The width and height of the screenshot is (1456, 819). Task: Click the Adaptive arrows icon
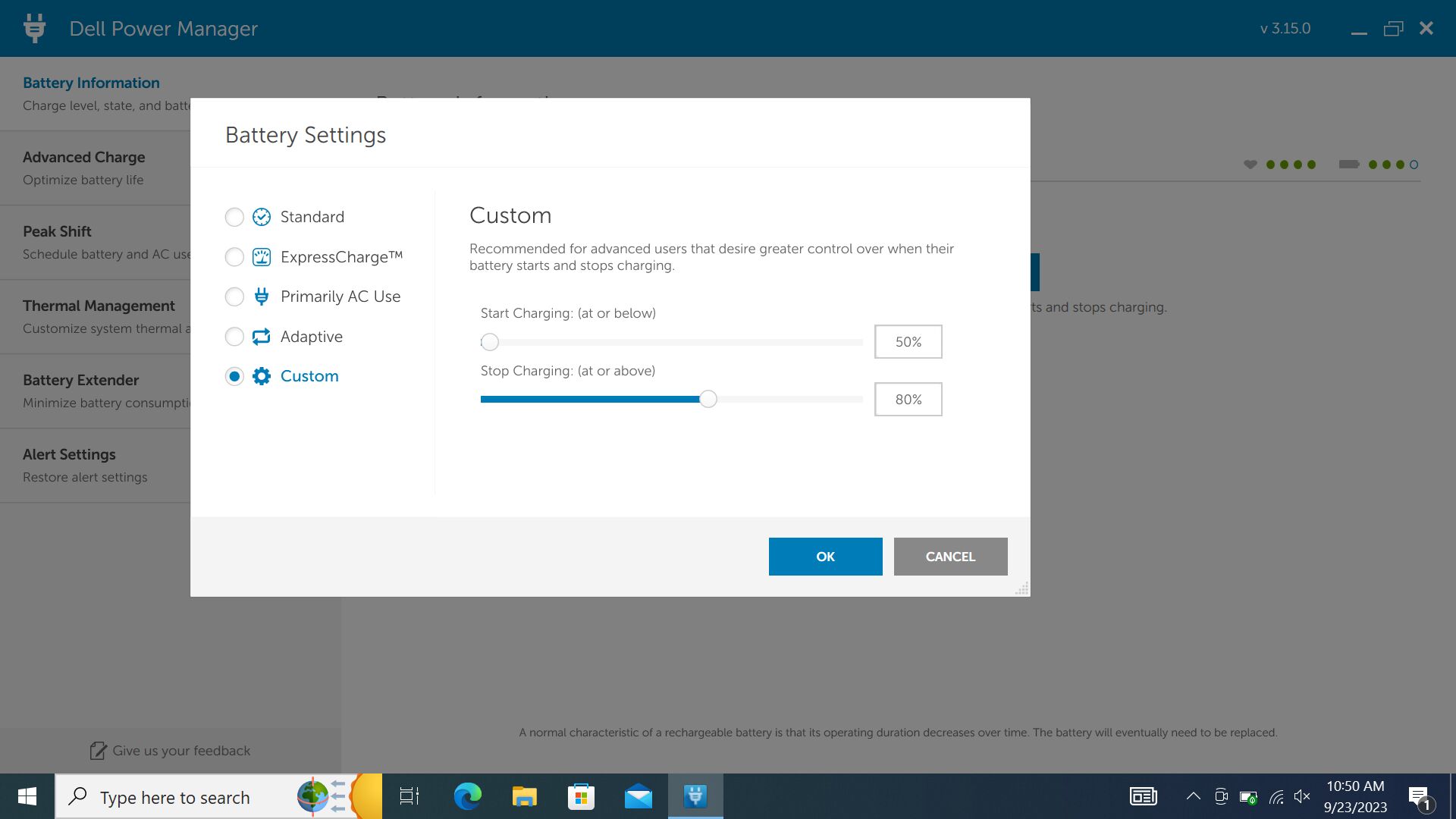(x=261, y=337)
